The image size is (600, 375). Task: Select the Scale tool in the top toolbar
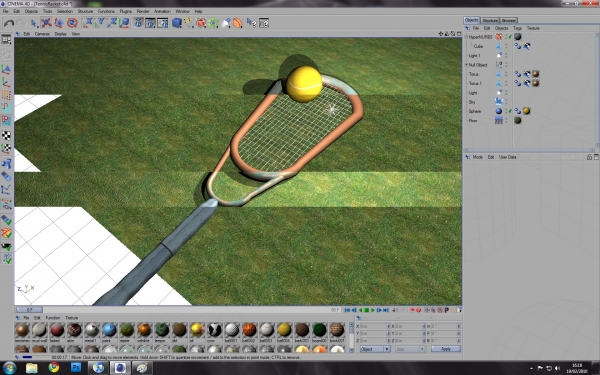59,23
